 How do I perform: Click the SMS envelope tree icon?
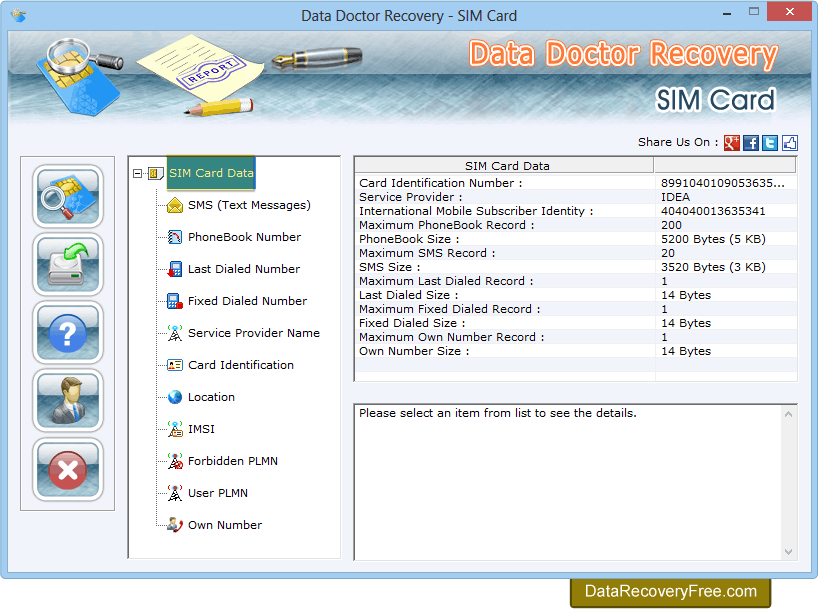[175, 205]
